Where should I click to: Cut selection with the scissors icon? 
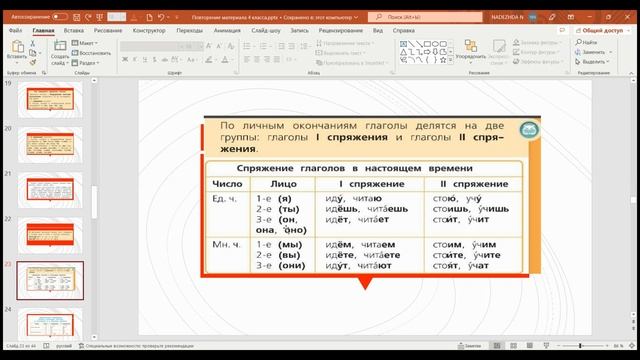33,43
